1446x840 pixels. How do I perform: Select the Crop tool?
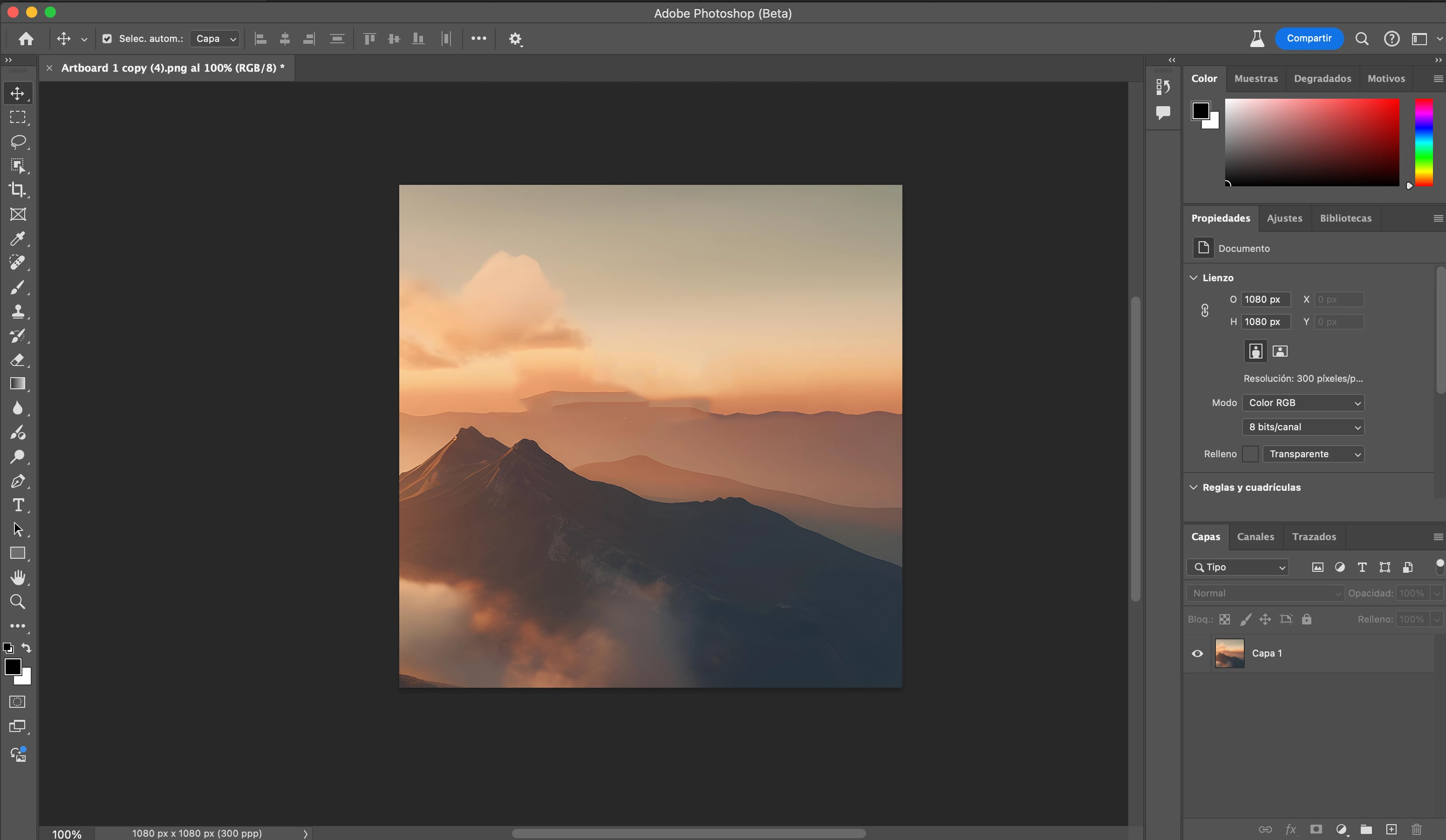coord(18,190)
